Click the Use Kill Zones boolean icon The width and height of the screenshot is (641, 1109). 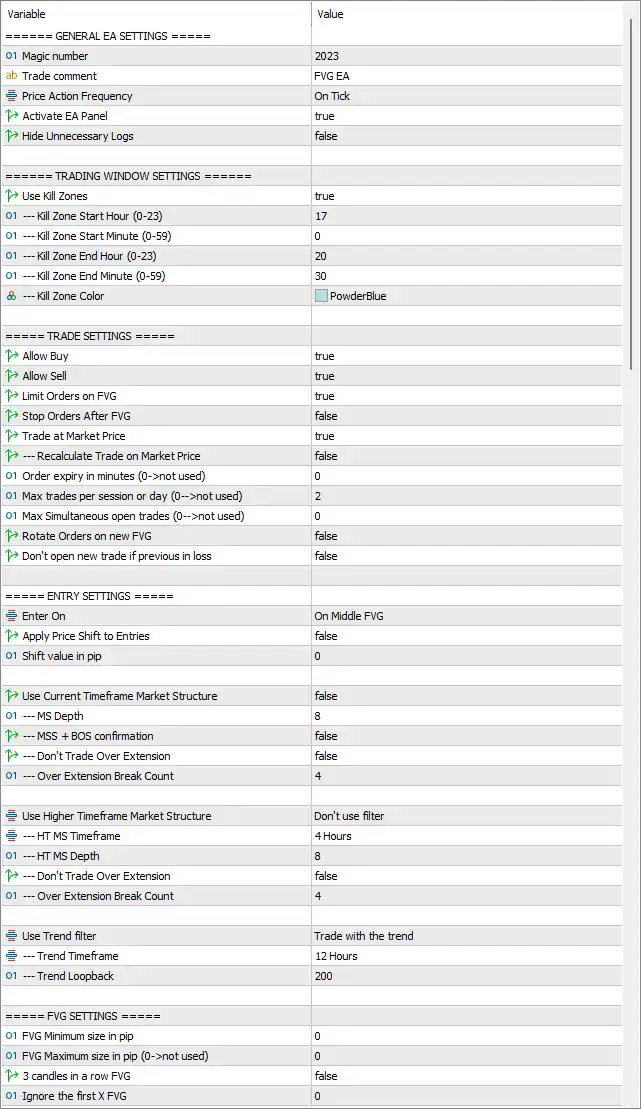click(11, 196)
